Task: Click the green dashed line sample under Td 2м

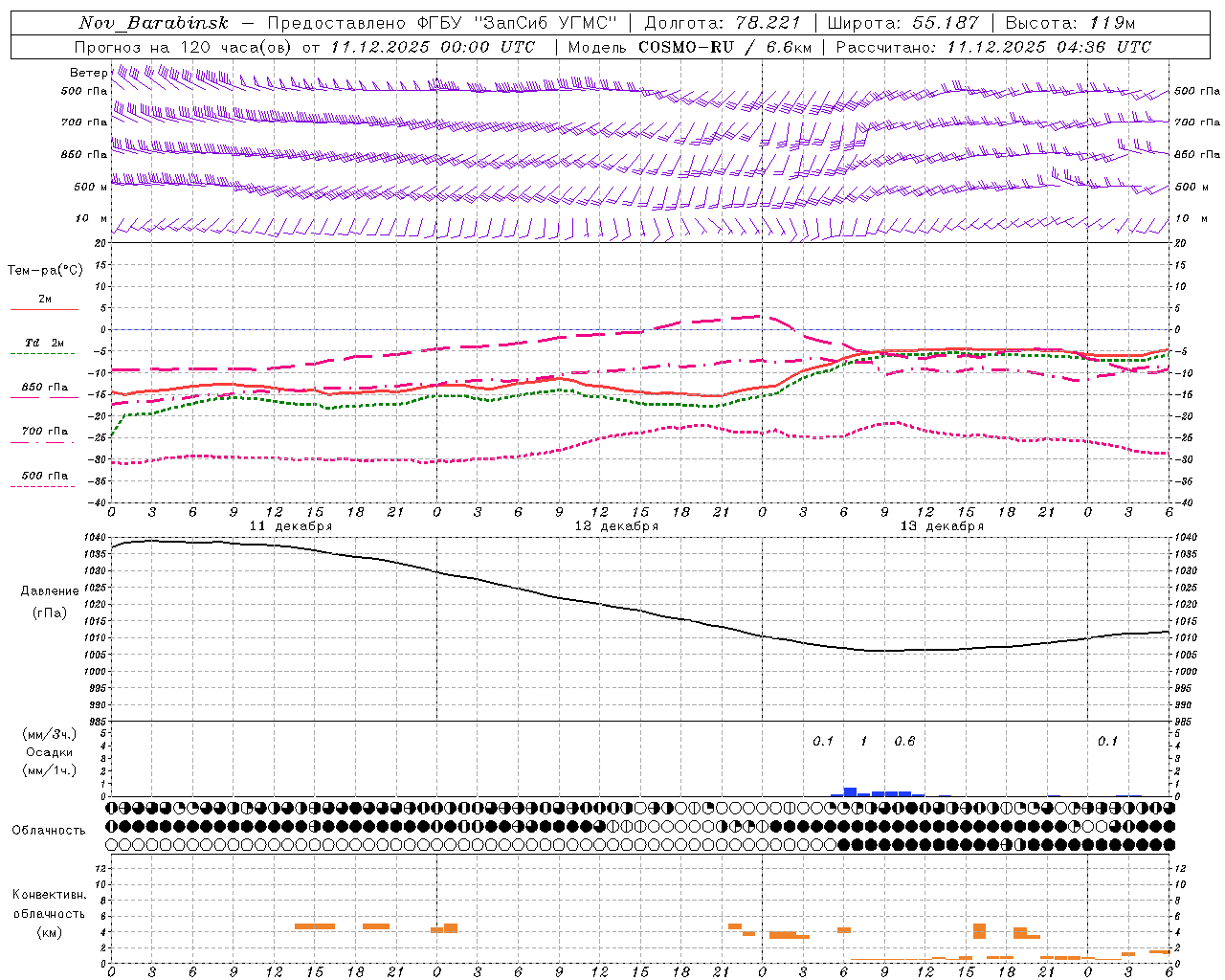Action: tap(42, 353)
